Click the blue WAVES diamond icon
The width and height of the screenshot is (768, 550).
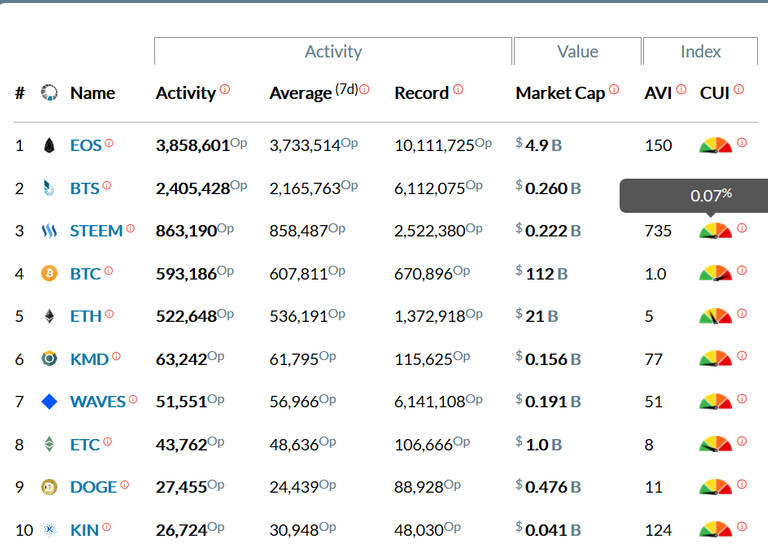pyautogui.click(x=49, y=402)
